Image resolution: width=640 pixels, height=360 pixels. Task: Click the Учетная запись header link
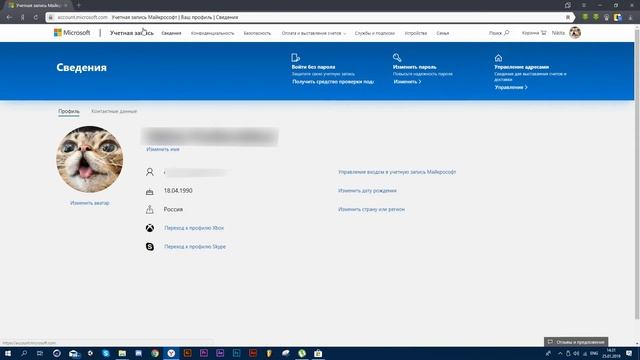point(131,33)
